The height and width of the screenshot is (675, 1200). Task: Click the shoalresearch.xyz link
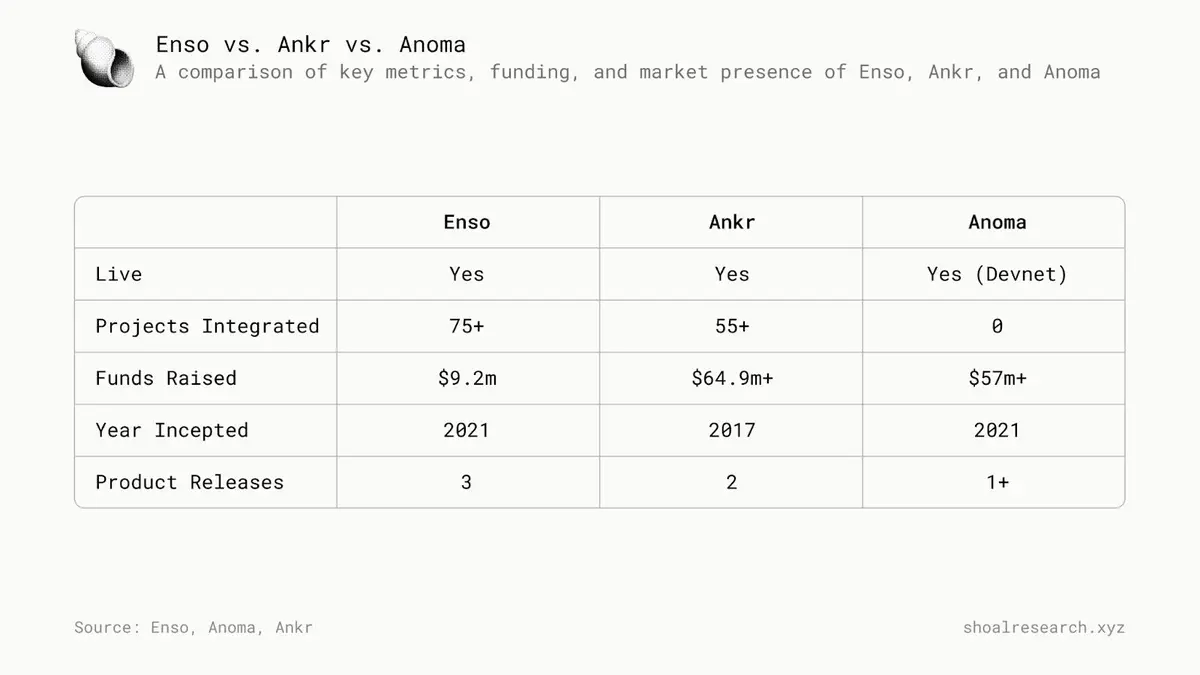[1043, 627]
